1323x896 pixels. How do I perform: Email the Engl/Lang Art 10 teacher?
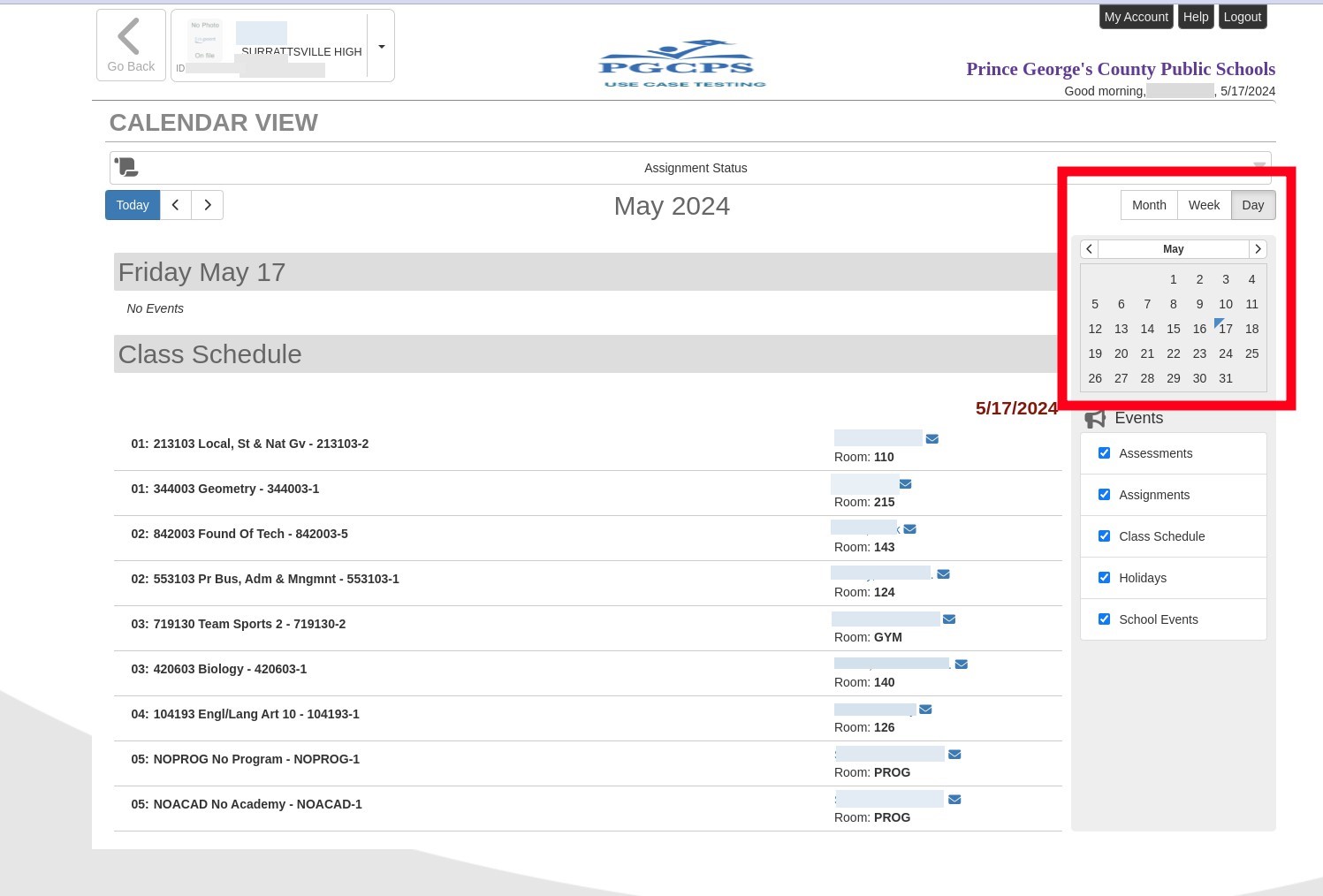click(925, 710)
